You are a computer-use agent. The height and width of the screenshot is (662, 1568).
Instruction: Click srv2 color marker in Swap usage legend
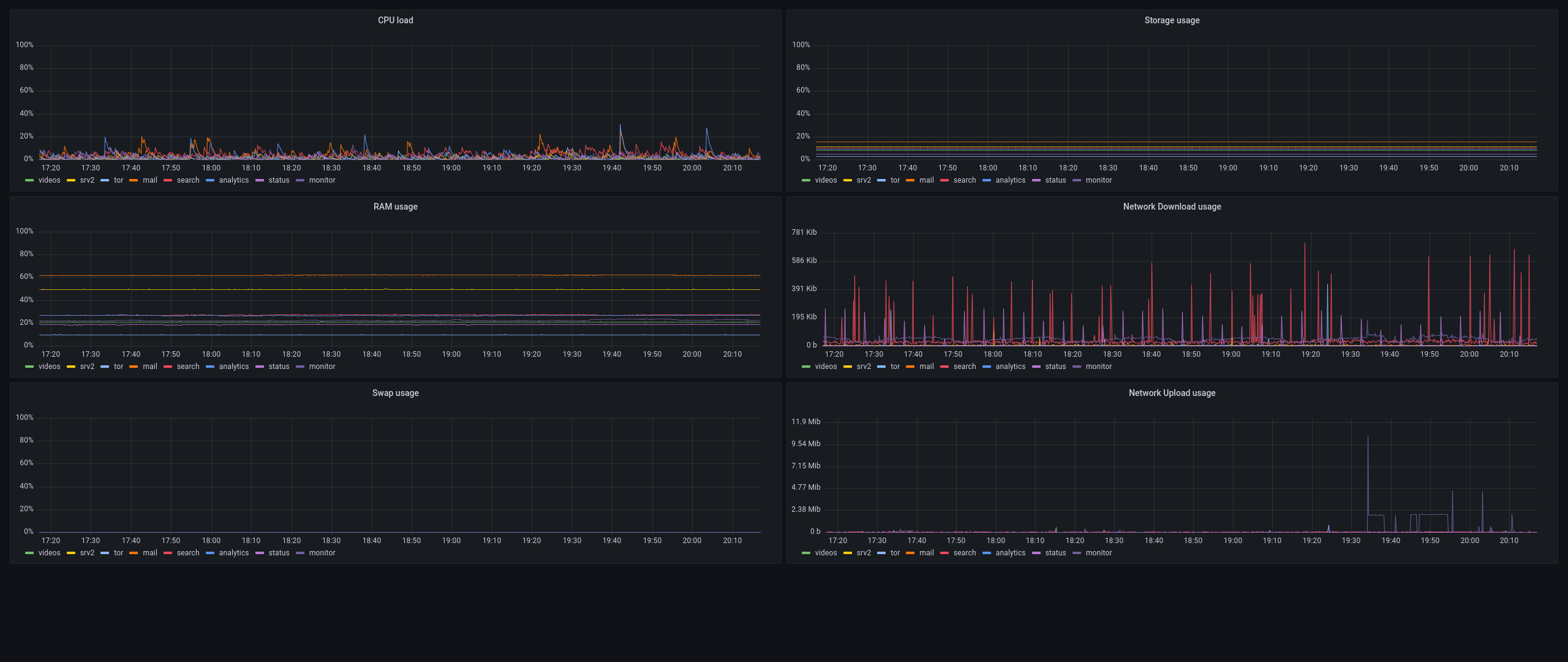(71, 553)
